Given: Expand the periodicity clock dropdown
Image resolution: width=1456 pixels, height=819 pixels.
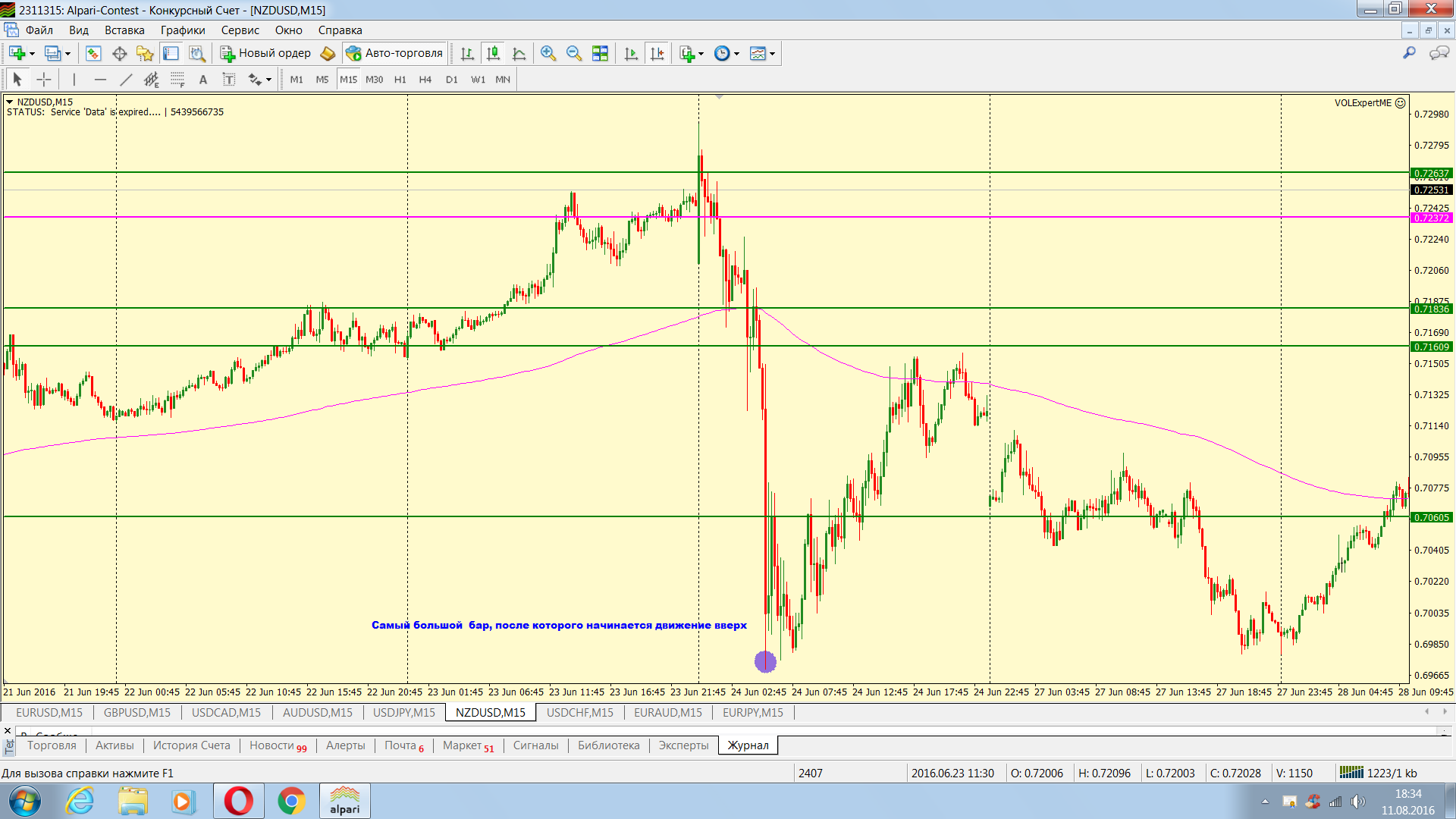Looking at the screenshot, I should click(736, 53).
